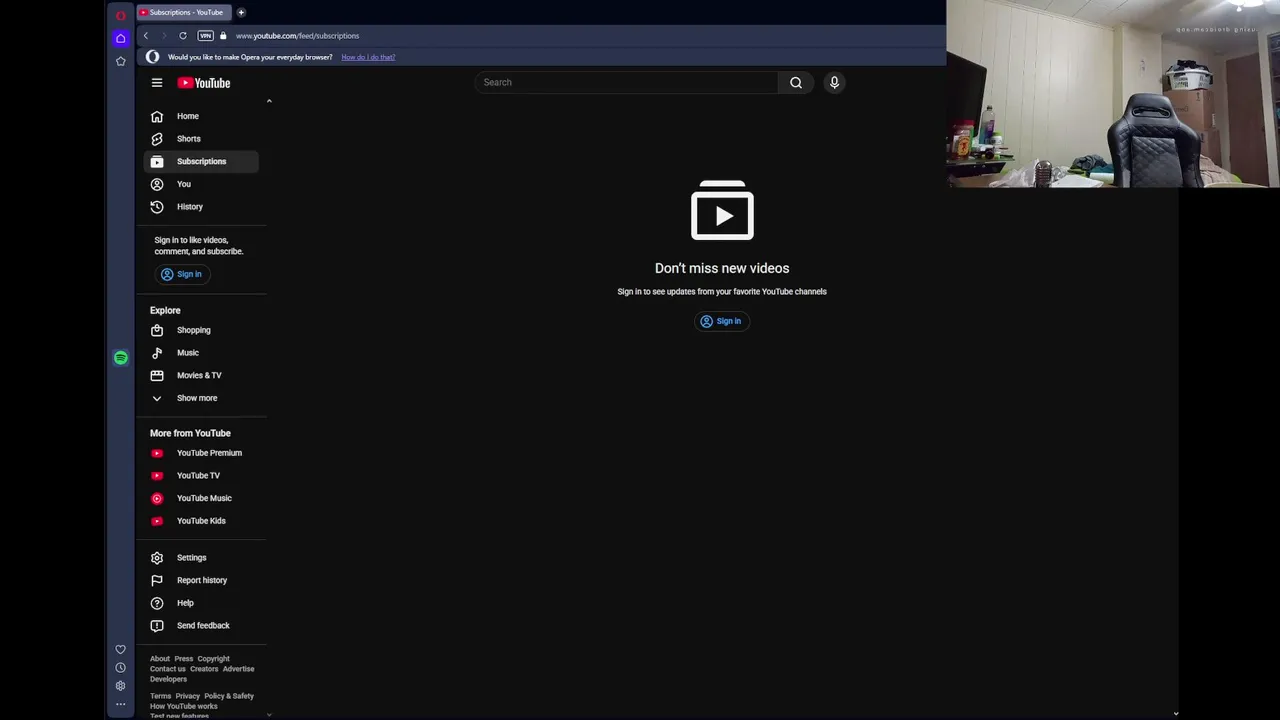
Task: Open the Press footer link
Action: click(184, 659)
